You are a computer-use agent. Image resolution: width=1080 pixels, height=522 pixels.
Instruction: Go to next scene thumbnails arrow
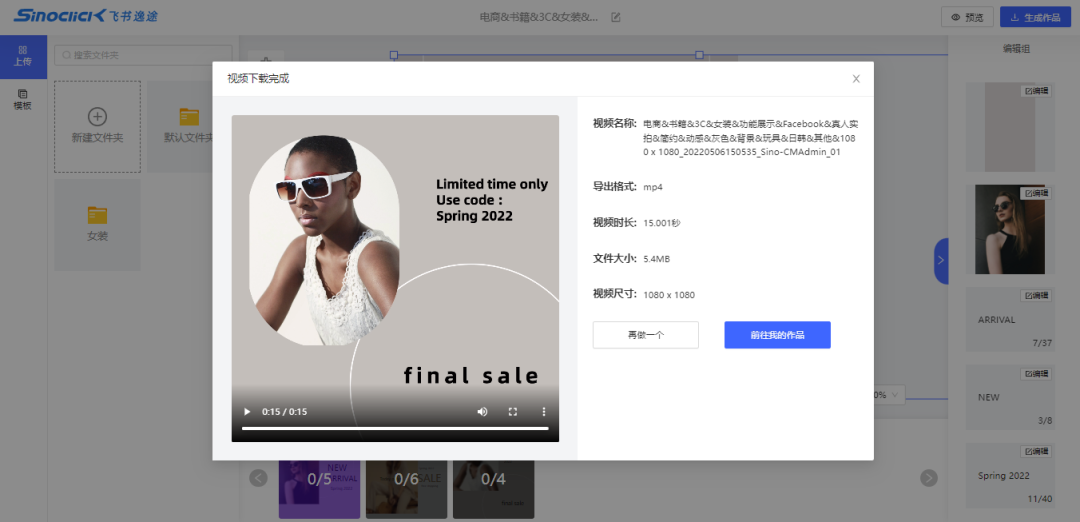point(929,478)
